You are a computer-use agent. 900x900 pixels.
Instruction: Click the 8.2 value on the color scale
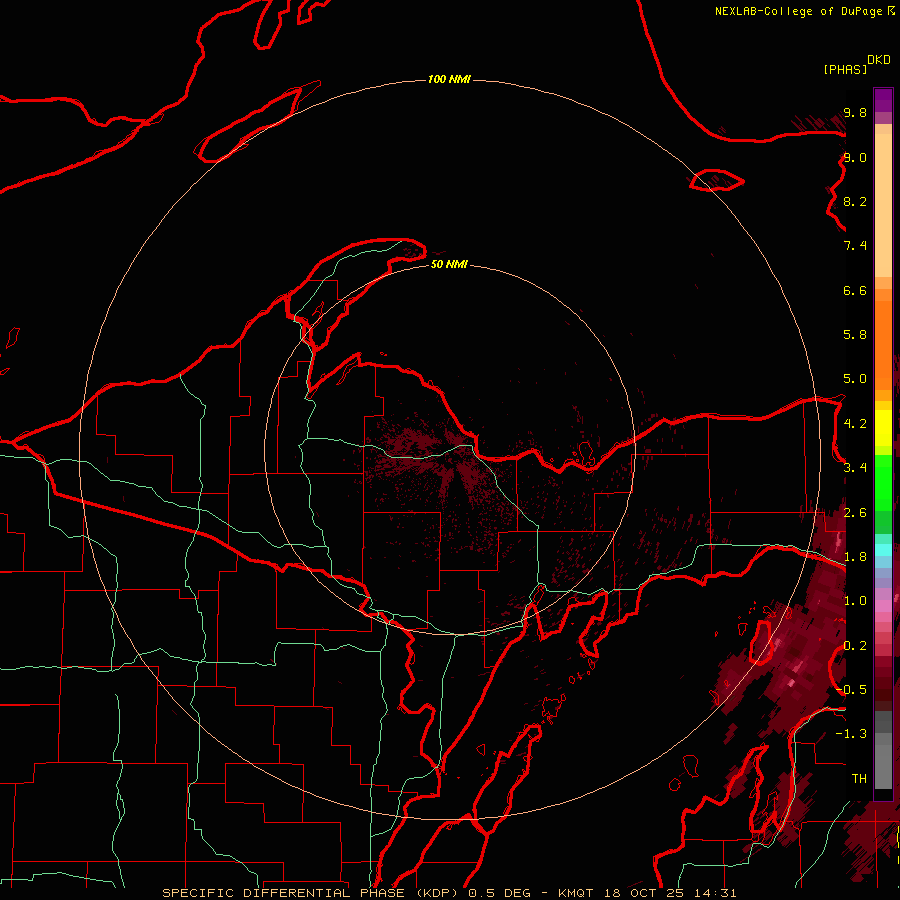point(855,201)
